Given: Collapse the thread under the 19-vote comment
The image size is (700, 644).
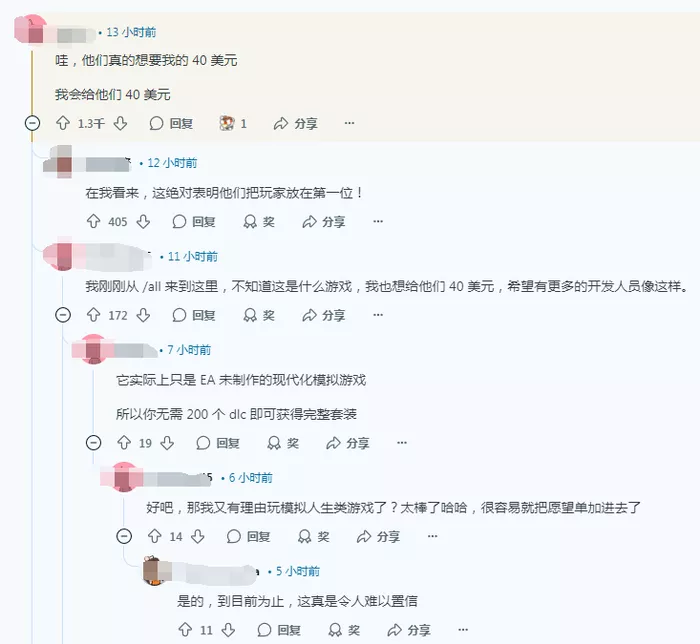Looking at the screenshot, I should pyautogui.click(x=93, y=442).
